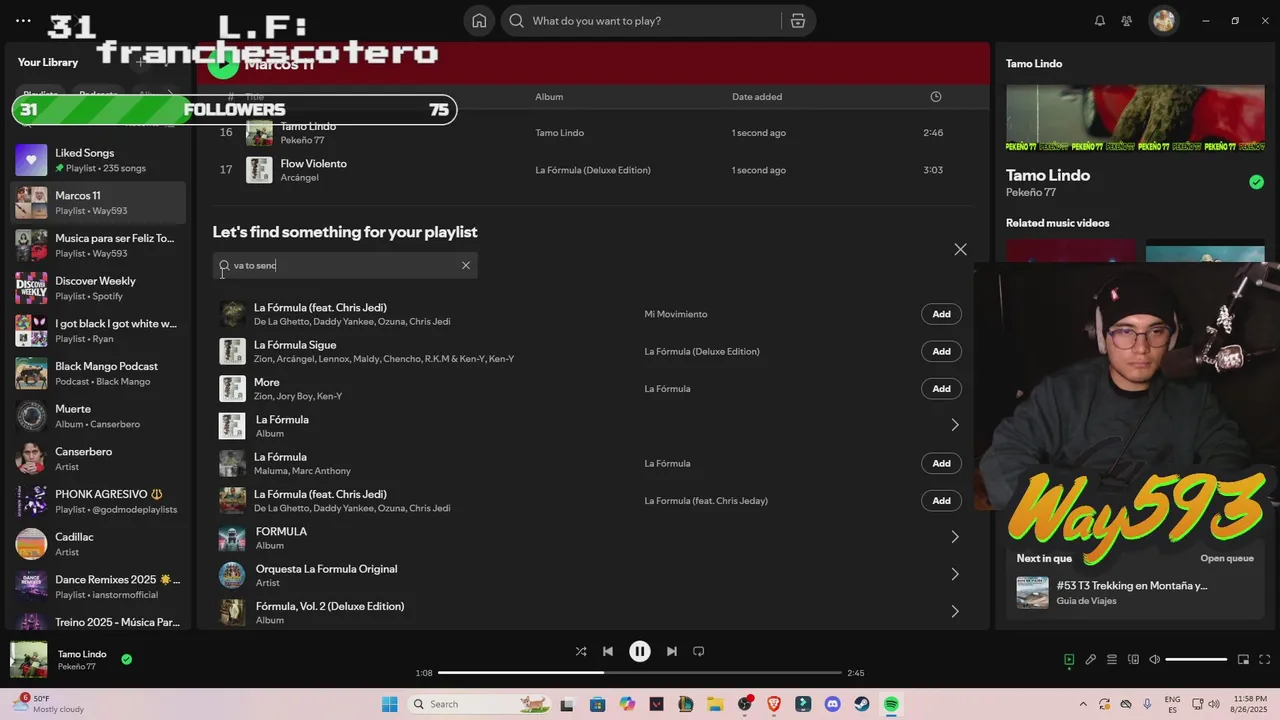Open Muerte album in library
The height and width of the screenshot is (720, 1280).
98,416
